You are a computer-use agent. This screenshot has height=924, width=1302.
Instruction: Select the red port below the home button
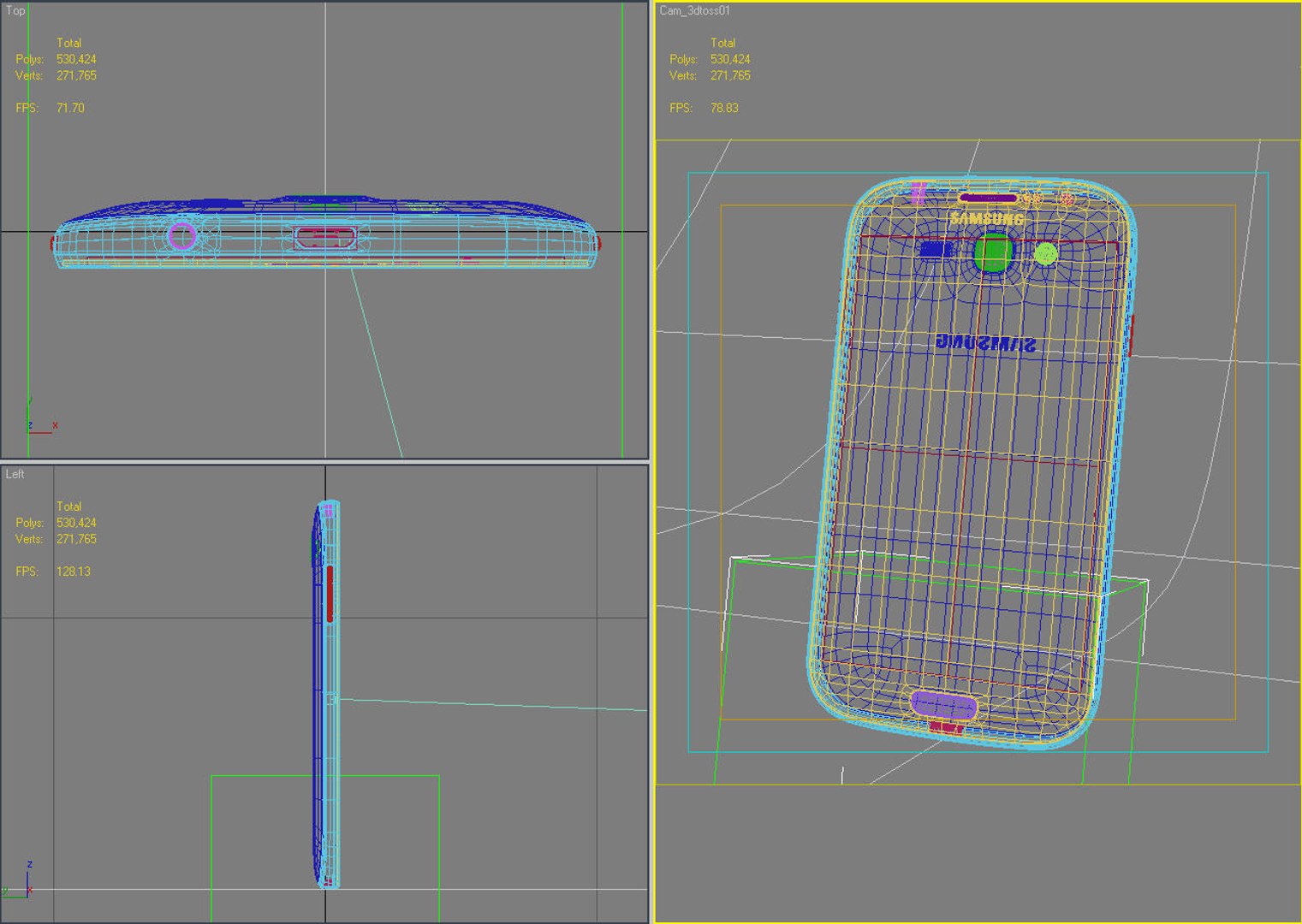(x=947, y=727)
